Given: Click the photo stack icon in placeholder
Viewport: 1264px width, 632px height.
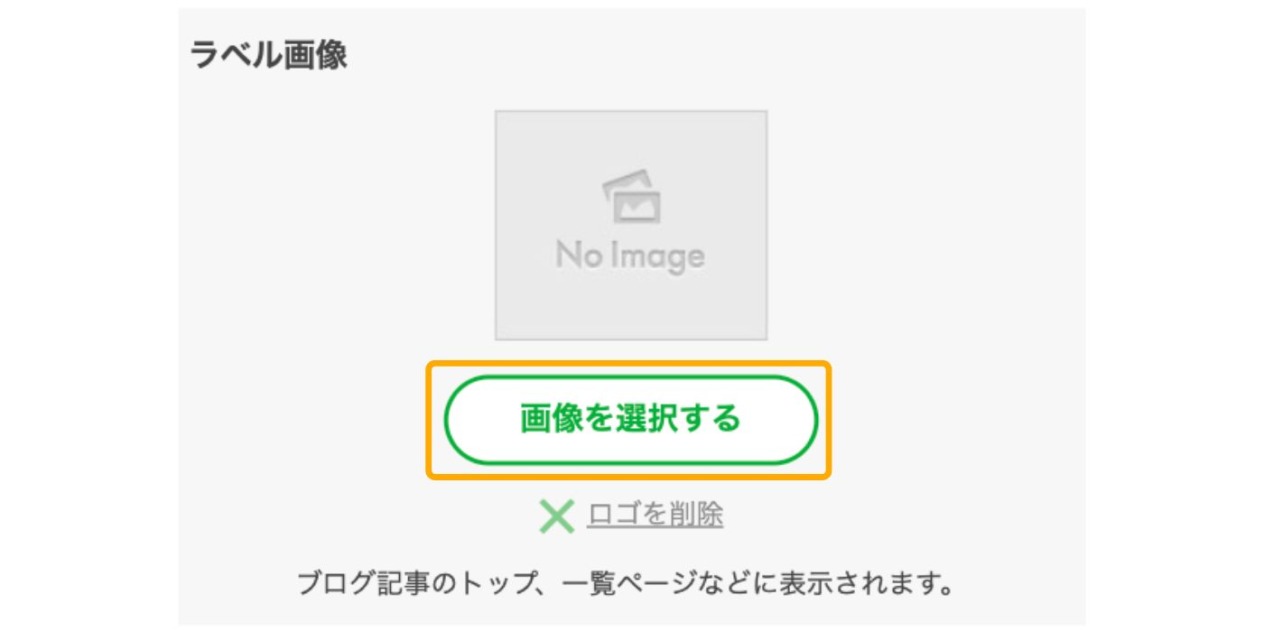Looking at the screenshot, I should point(632,197).
